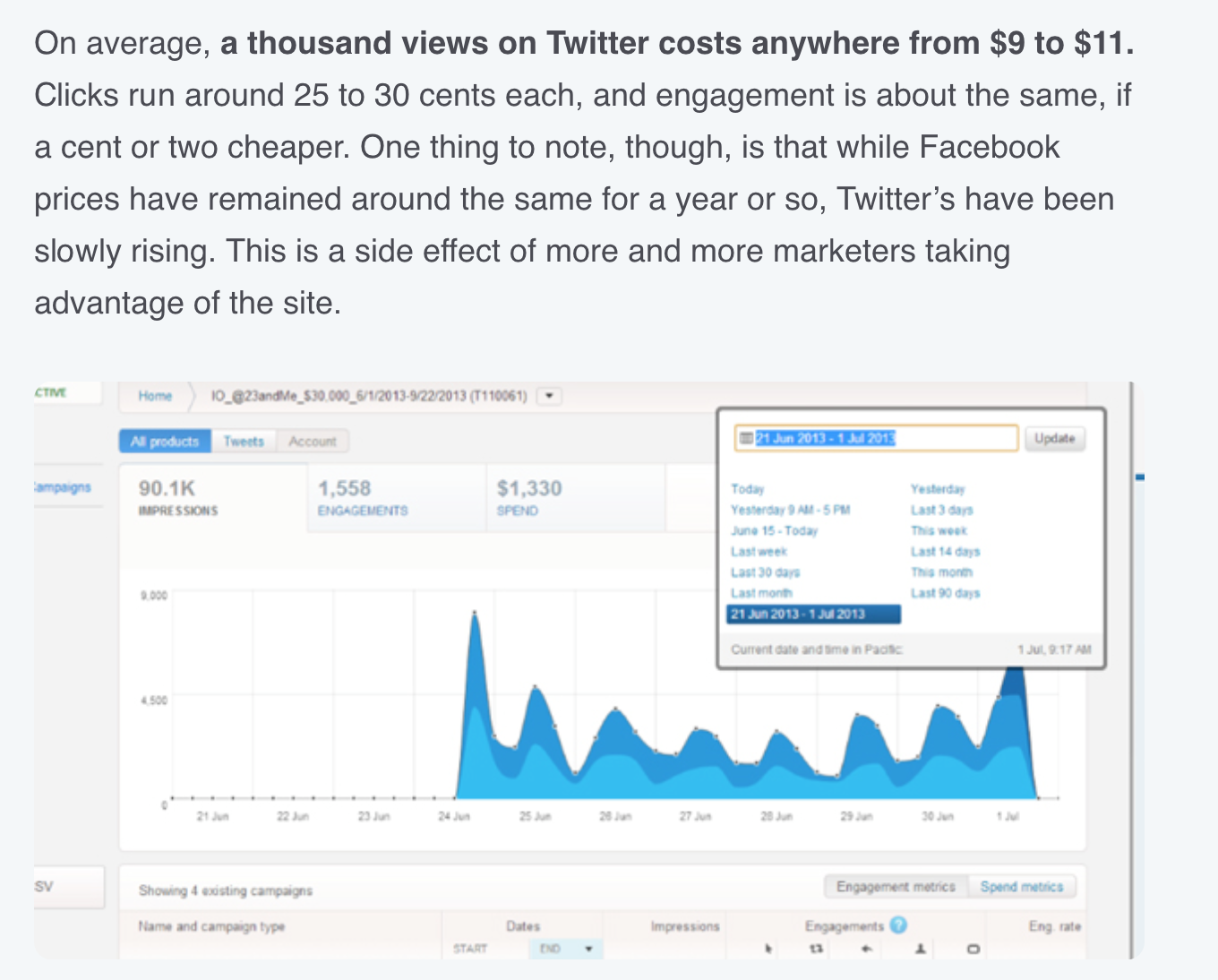Click the date range input field
The width and height of the screenshot is (1218, 980).
tap(877, 438)
